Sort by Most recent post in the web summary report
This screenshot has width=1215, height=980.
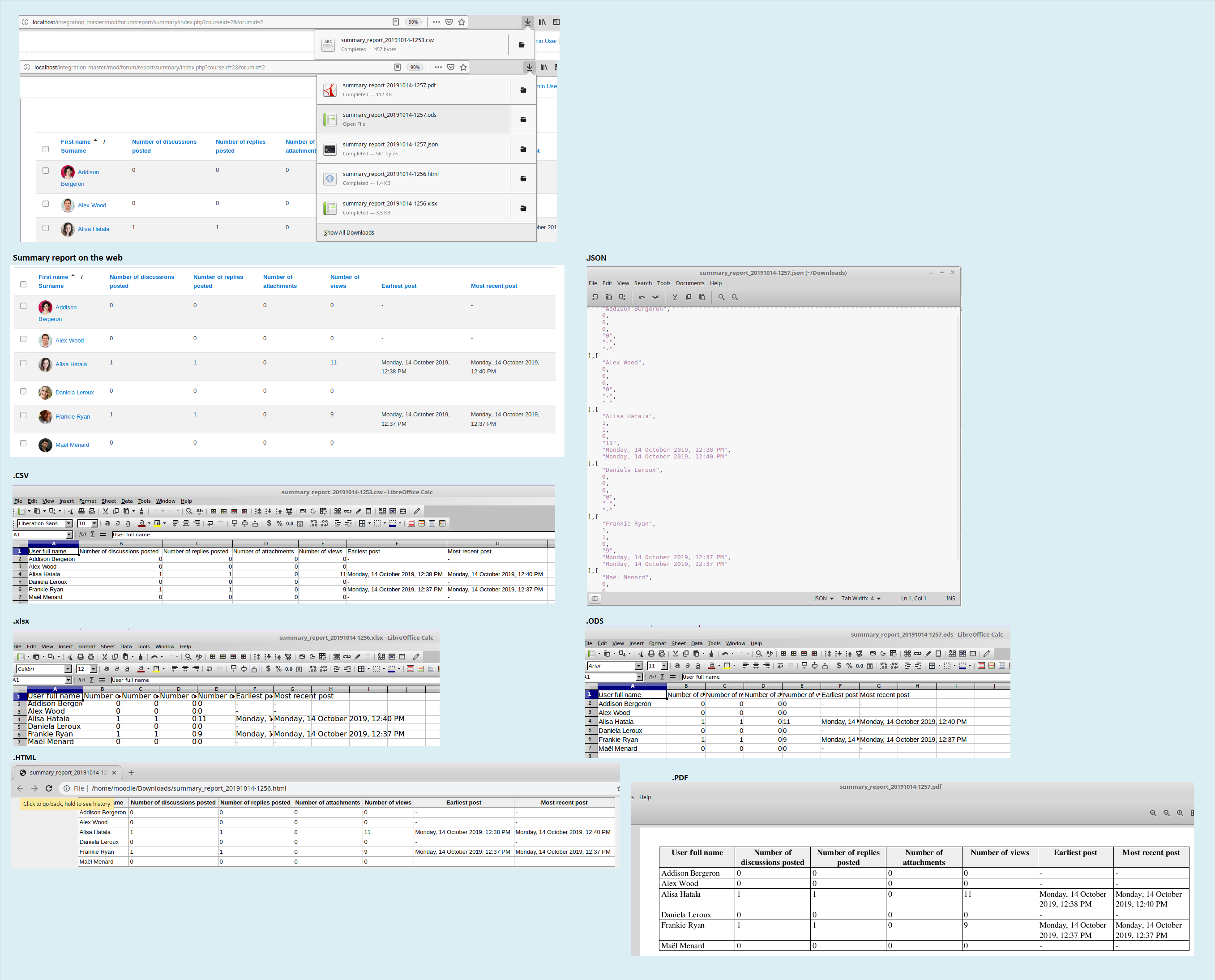coord(494,286)
